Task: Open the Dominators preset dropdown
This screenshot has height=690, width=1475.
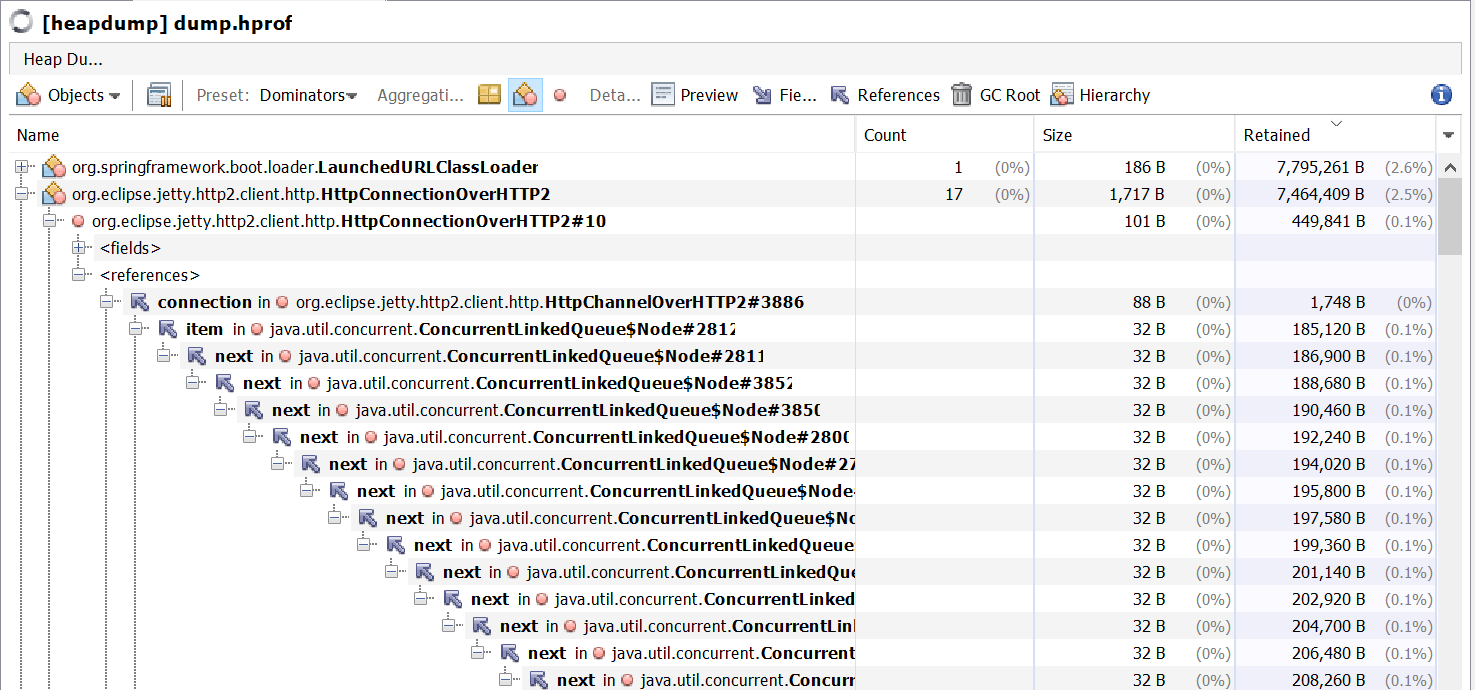Action: (308, 95)
